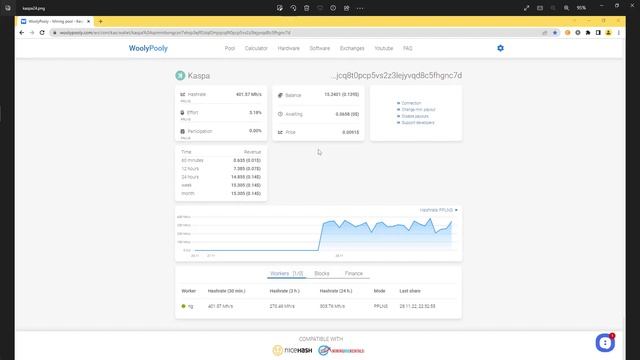The width and height of the screenshot is (640, 360).
Task: Open the blue settings gear in header
Action: point(500,48)
